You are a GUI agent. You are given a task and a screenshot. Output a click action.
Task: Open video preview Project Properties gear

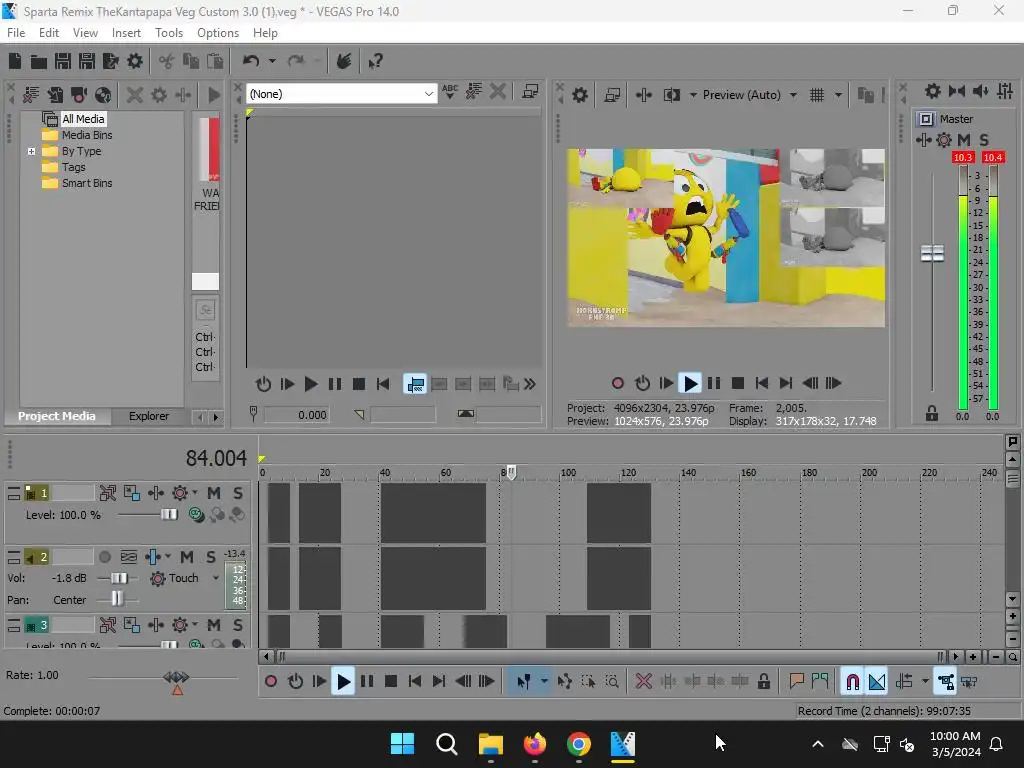point(580,95)
